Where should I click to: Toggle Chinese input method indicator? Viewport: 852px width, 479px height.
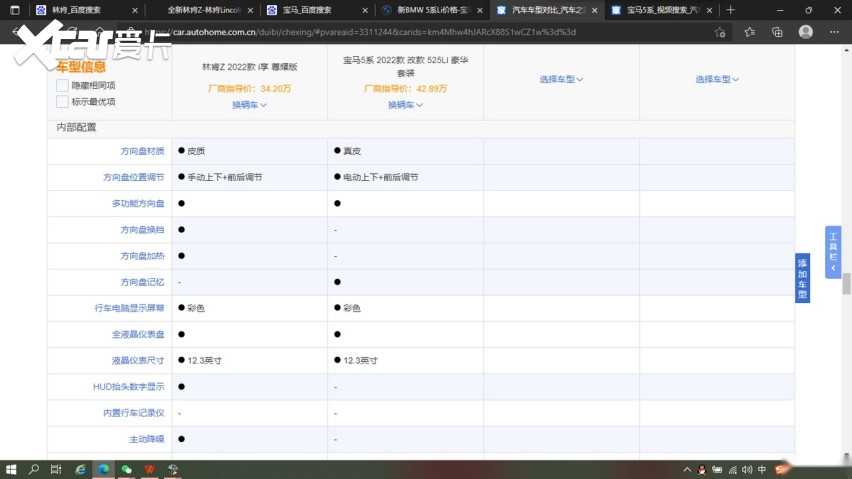pos(762,470)
